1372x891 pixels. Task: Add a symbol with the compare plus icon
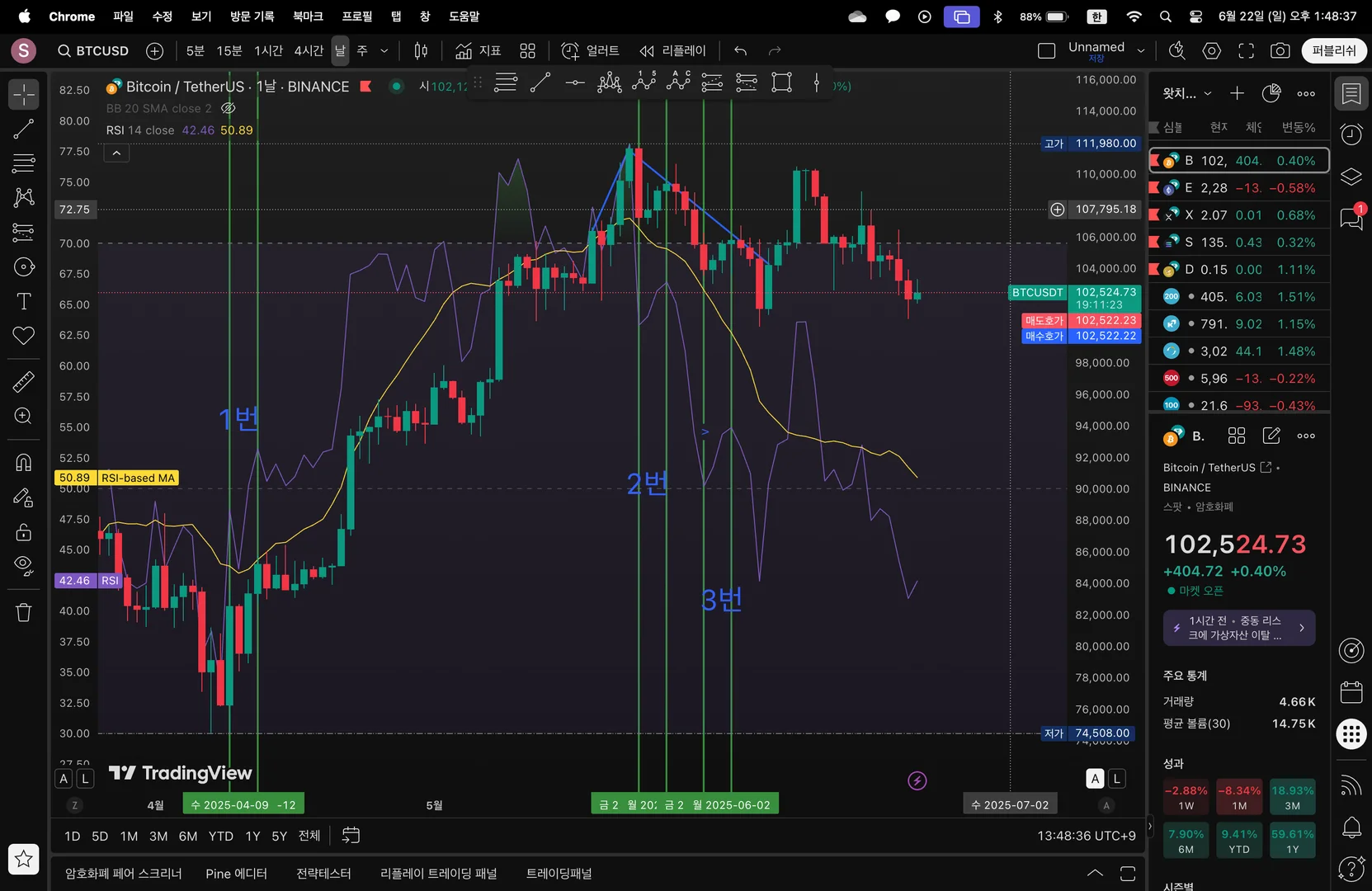pos(154,51)
